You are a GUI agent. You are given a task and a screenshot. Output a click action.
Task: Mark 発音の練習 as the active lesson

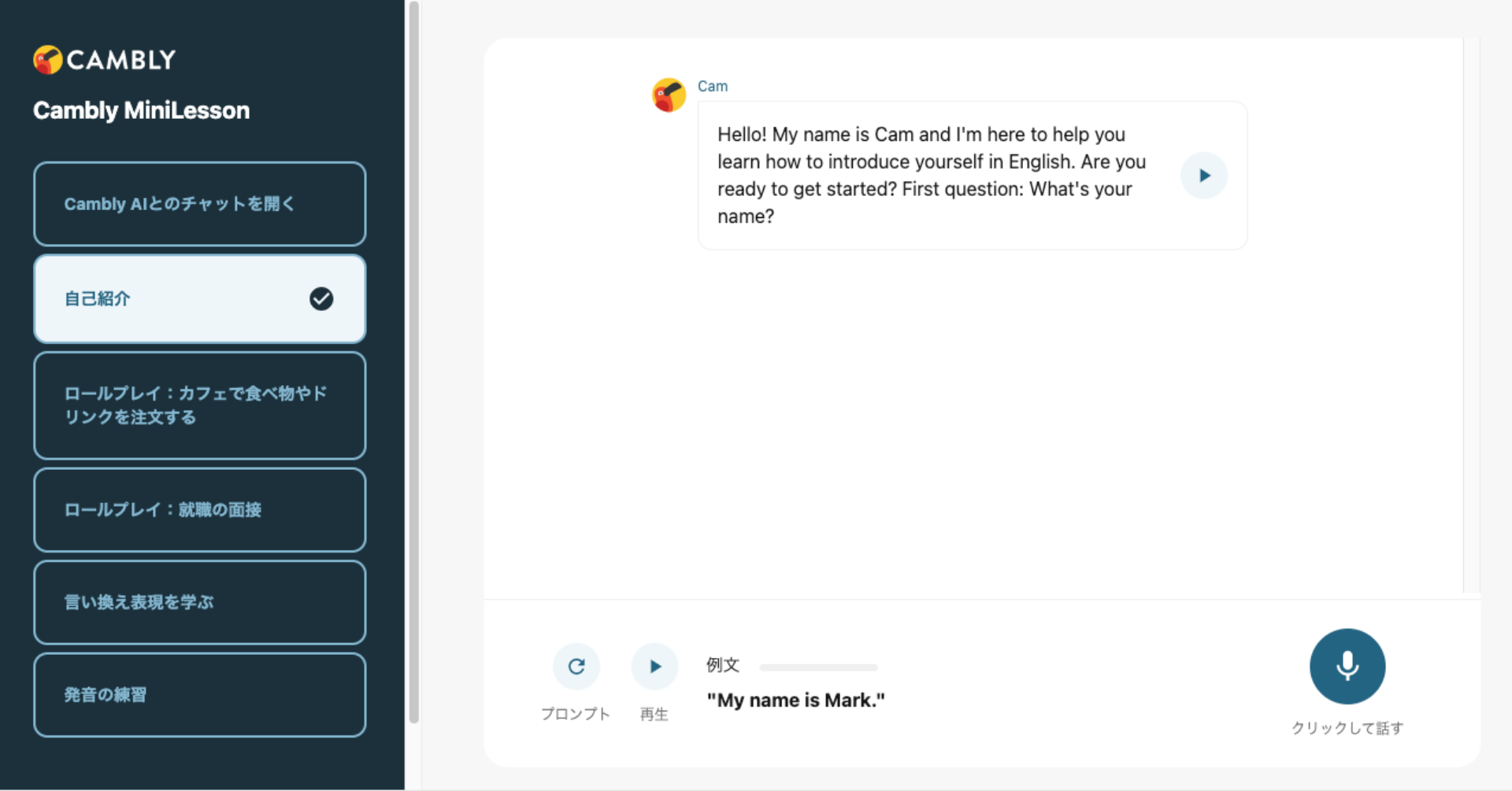coord(199,695)
